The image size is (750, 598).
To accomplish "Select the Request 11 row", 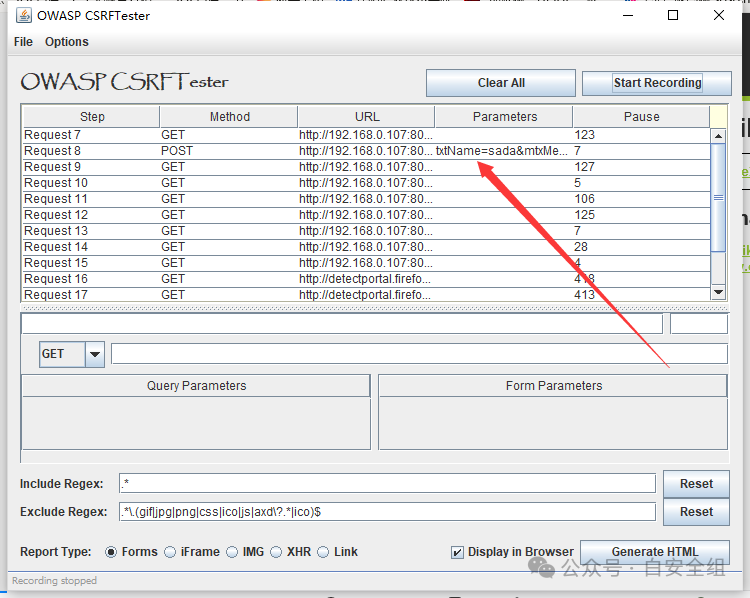I will [x=366, y=199].
